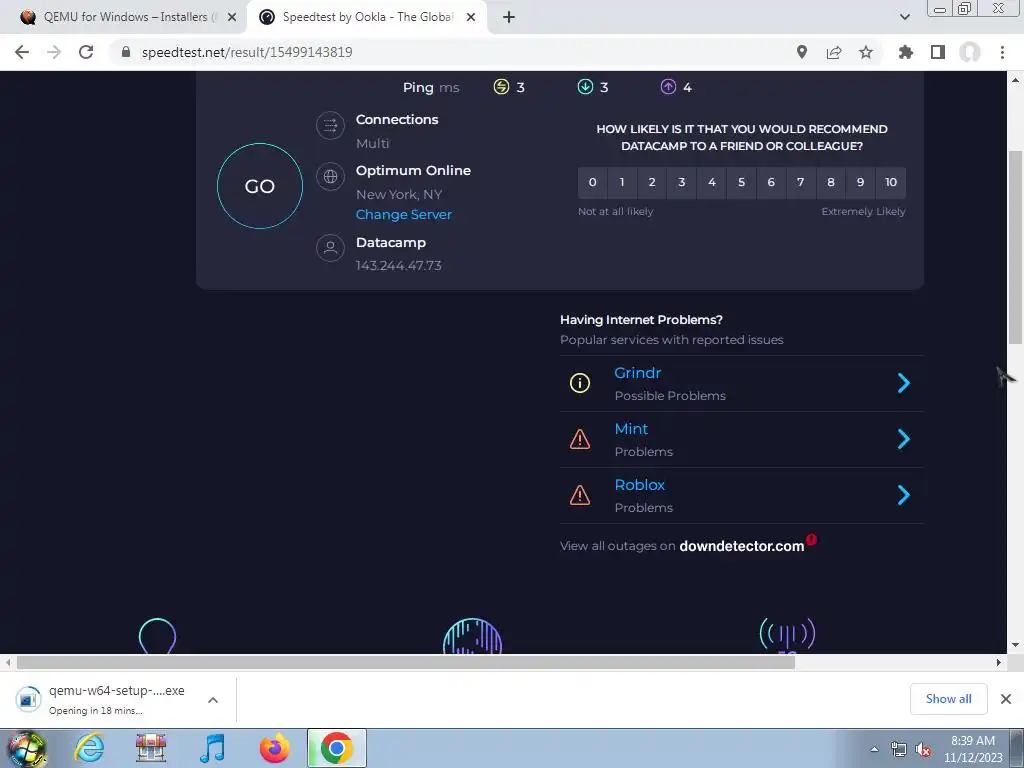Toggle the browser side panel icon
This screenshot has width=1024, height=768.
pos(938,52)
